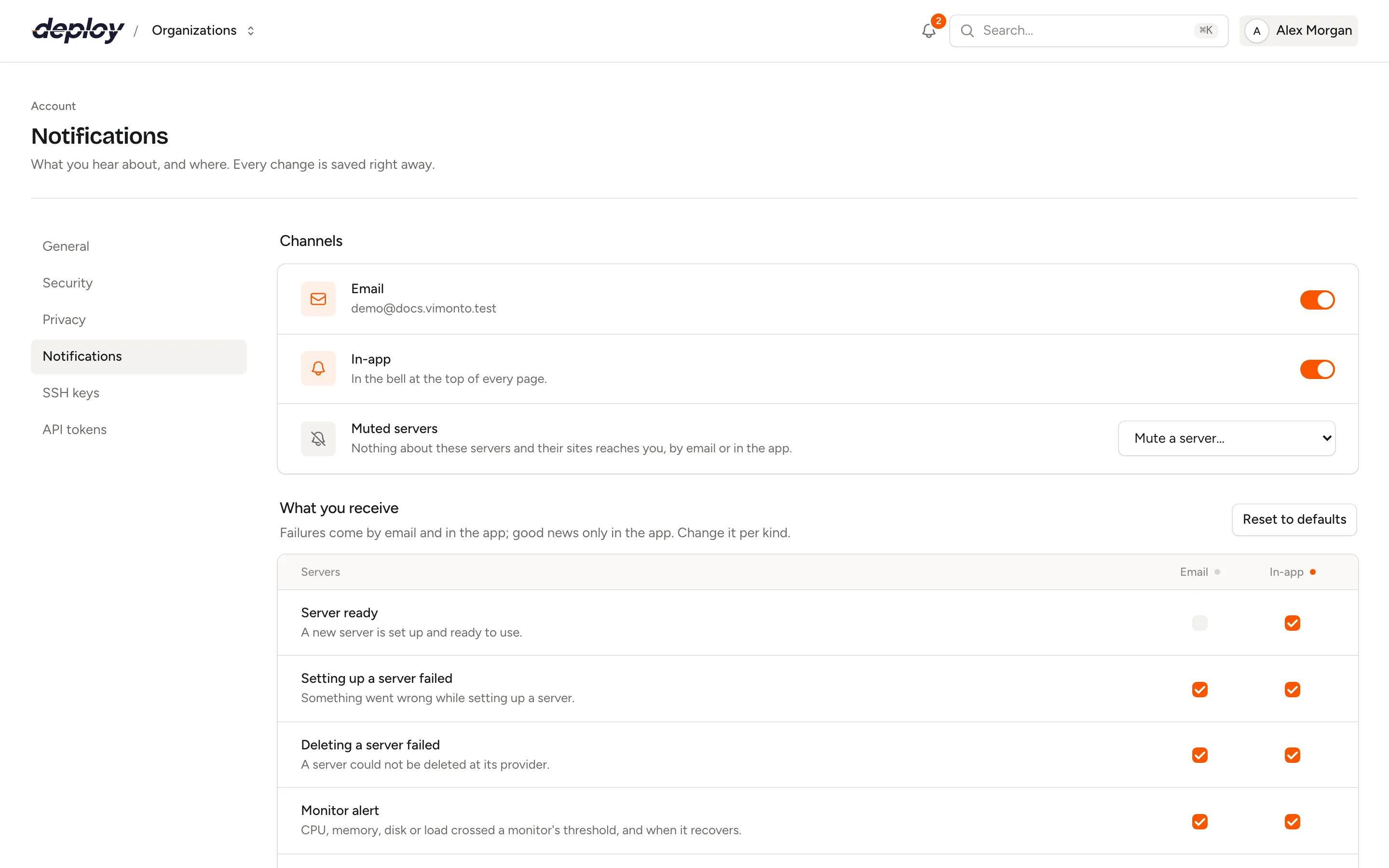Open the Security settings section
Screen dimensions: 1389x868
(x=139, y=283)
